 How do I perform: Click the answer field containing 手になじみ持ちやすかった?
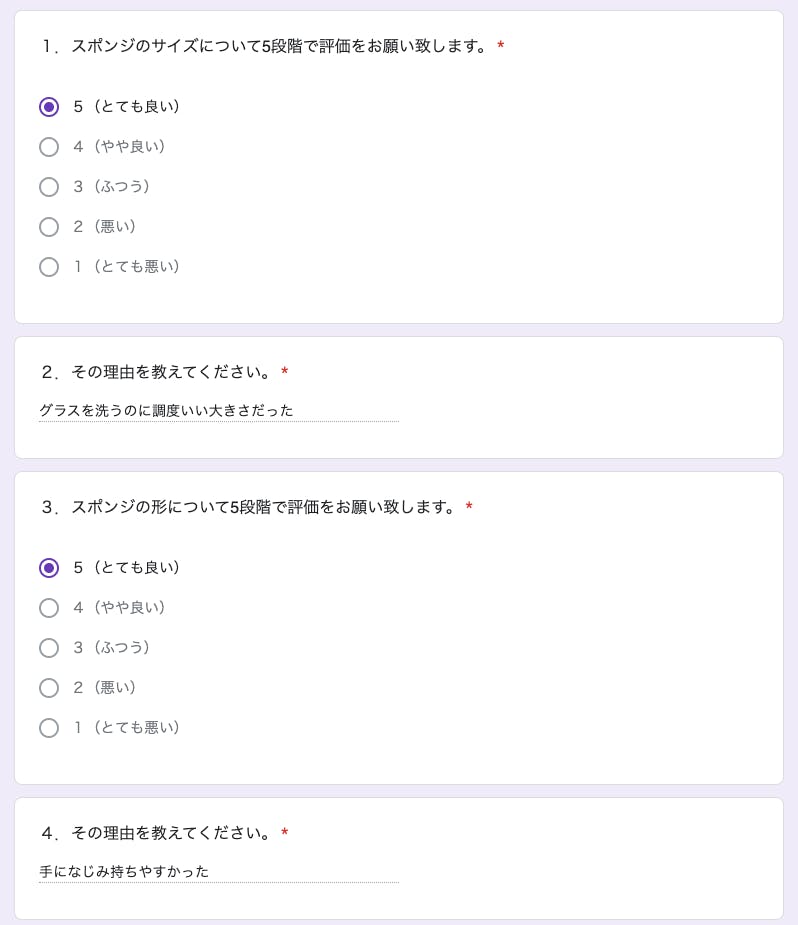tap(218, 871)
